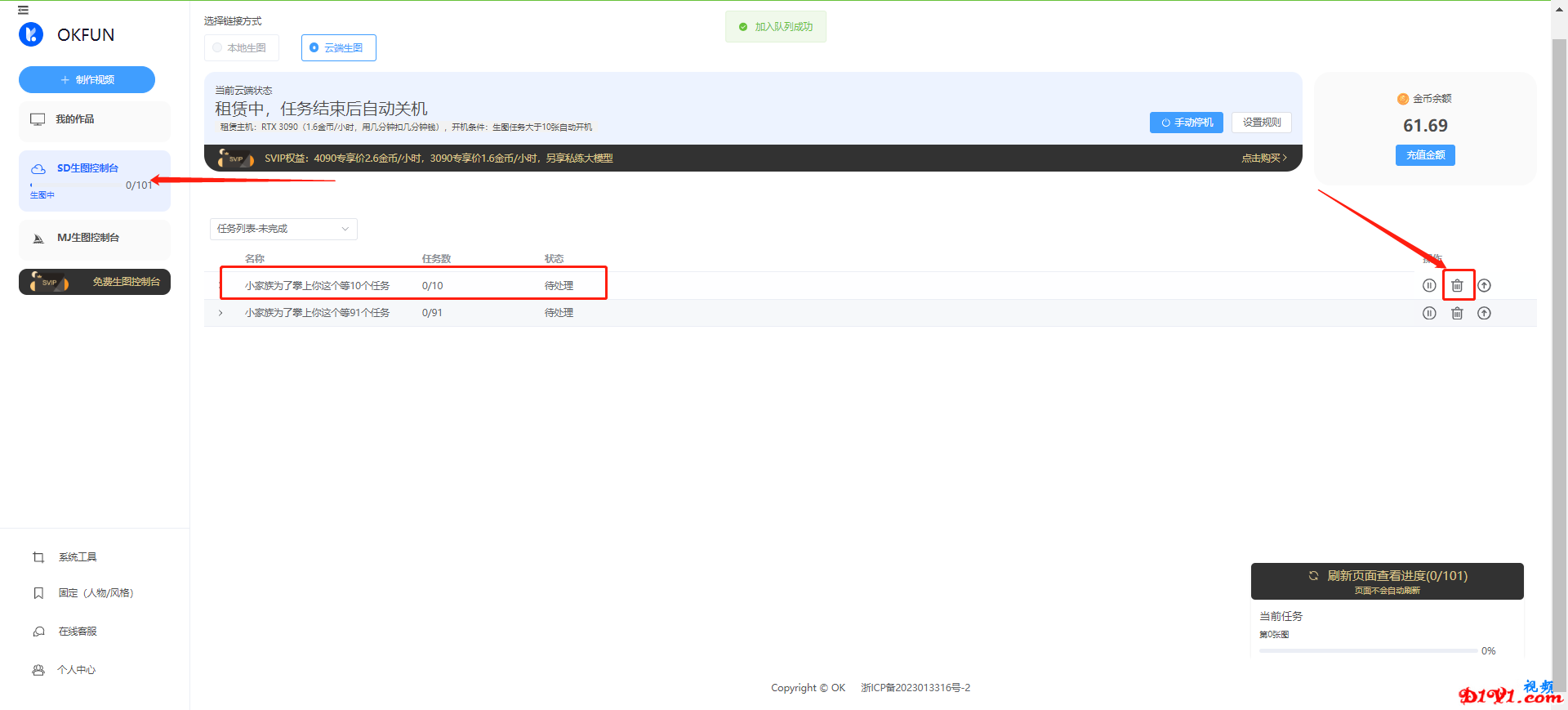Click the person icon beside 个人中心
1568x710 pixels.
tap(38, 670)
